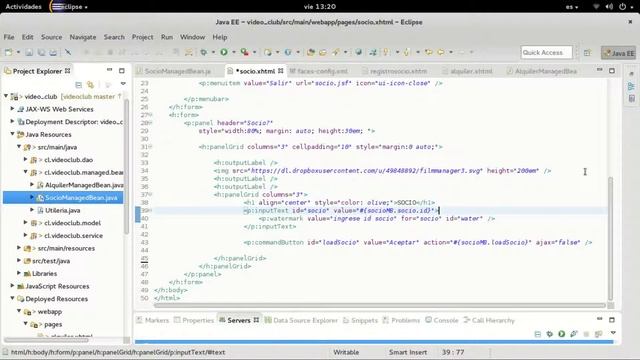The image size is (640, 360).
Task: Minimize the bottom Servers panel
Action: click(x=600, y=319)
